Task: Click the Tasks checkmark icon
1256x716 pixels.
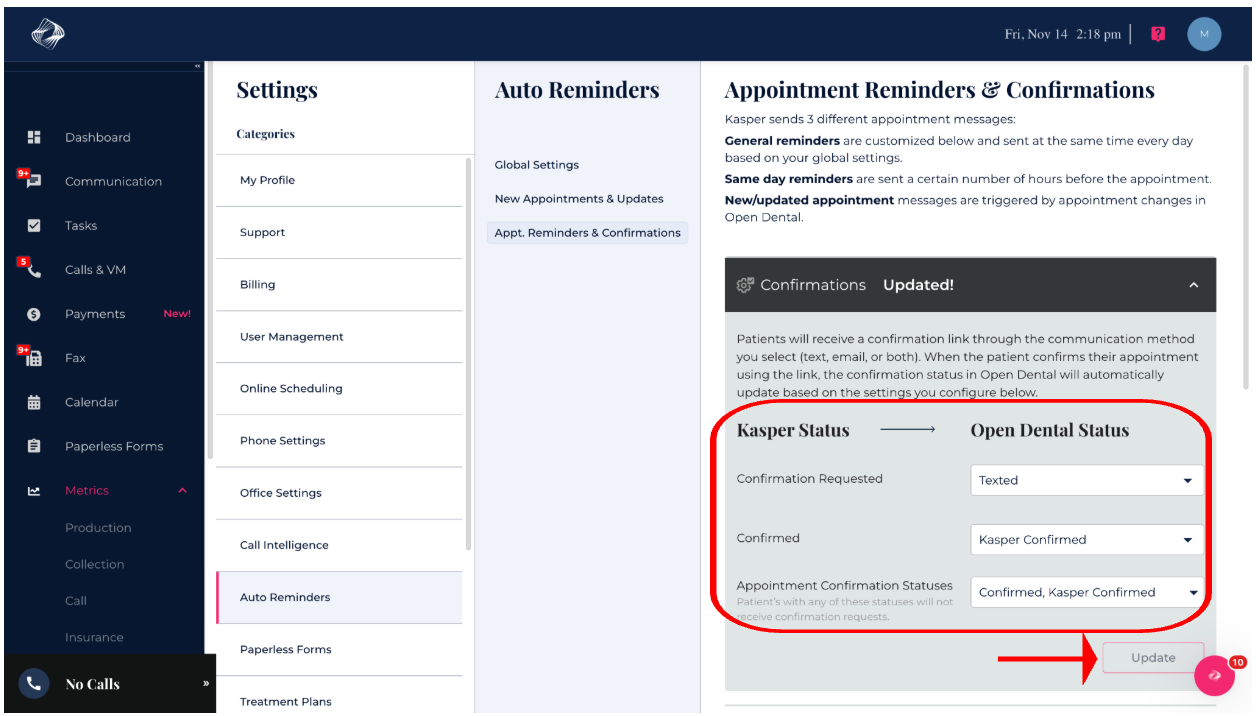Action: (x=34, y=226)
